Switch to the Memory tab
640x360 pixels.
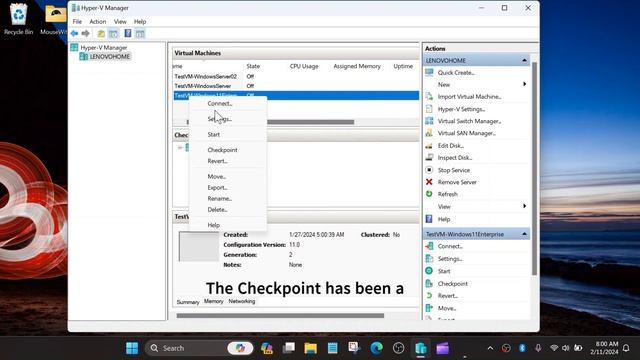tap(213, 301)
